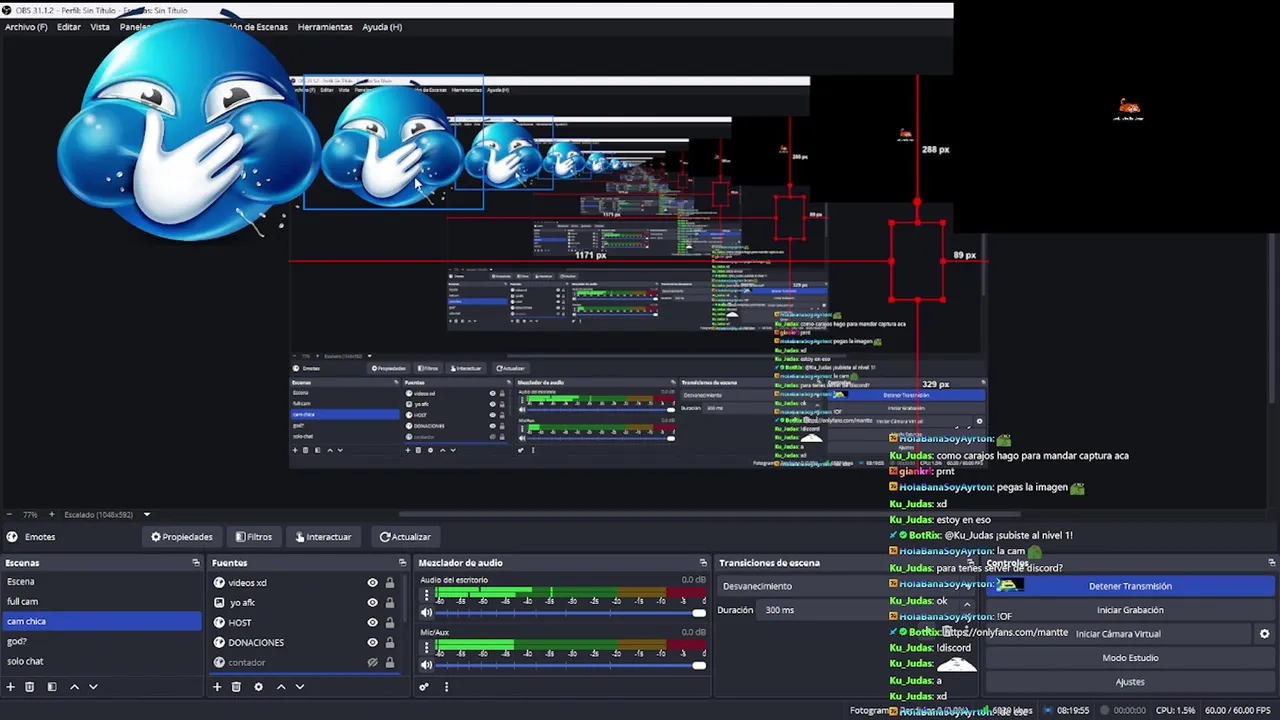Open the Vista menu
This screenshot has width=1280, height=720.
pos(100,27)
